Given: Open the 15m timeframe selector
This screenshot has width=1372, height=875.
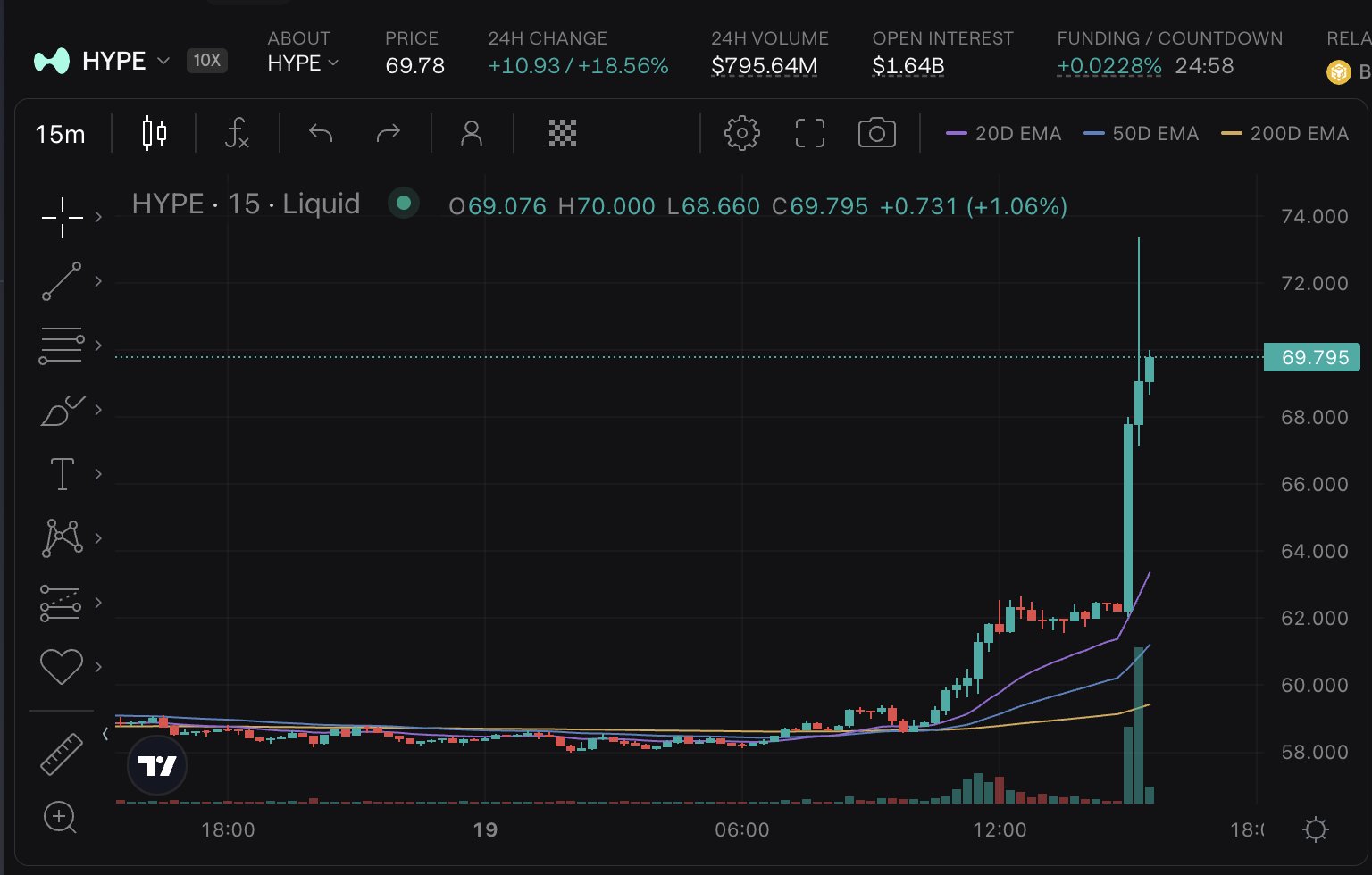Looking at the screenshot, I should pyautogui.click(x=60, y=134).
